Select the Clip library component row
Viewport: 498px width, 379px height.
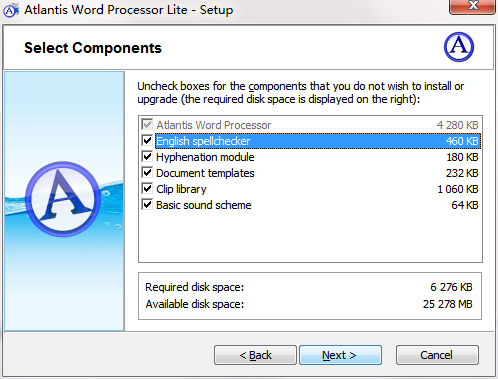pyautogui.click(x=310, y=189)
